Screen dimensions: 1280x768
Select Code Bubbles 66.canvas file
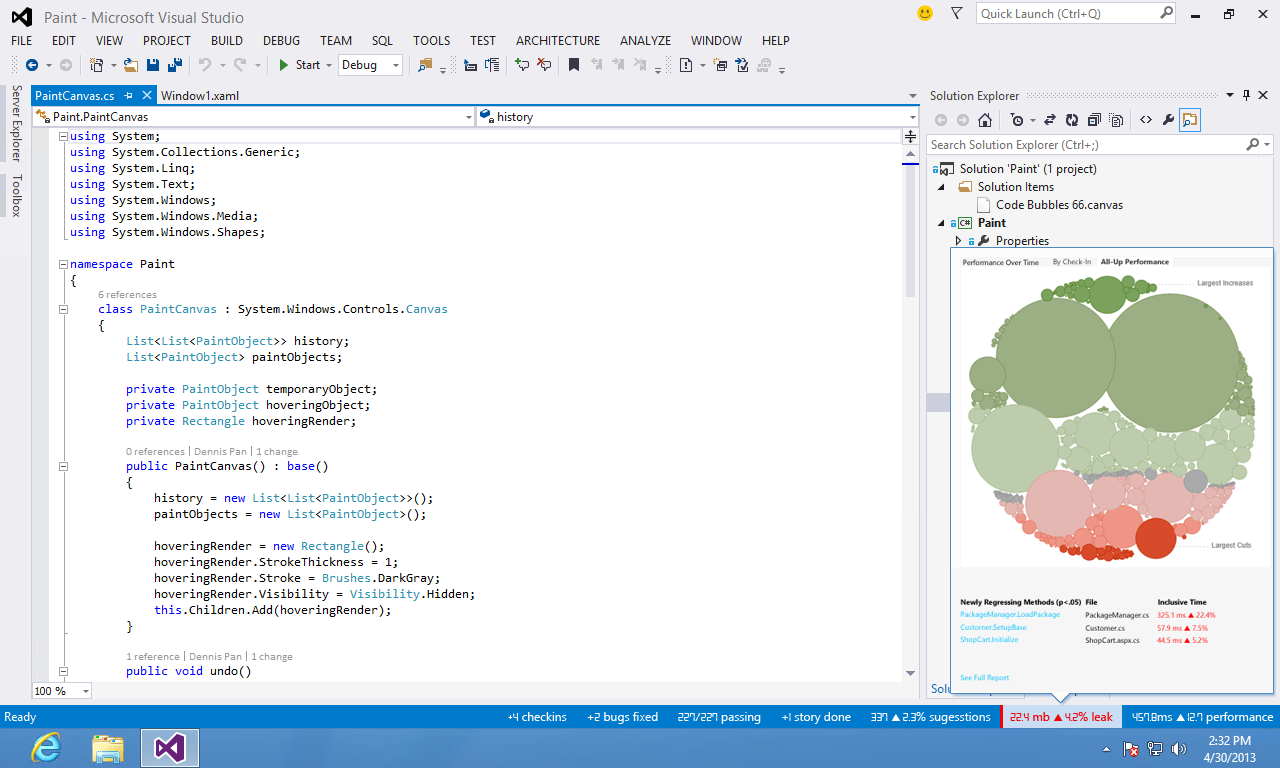[1059, 205]
